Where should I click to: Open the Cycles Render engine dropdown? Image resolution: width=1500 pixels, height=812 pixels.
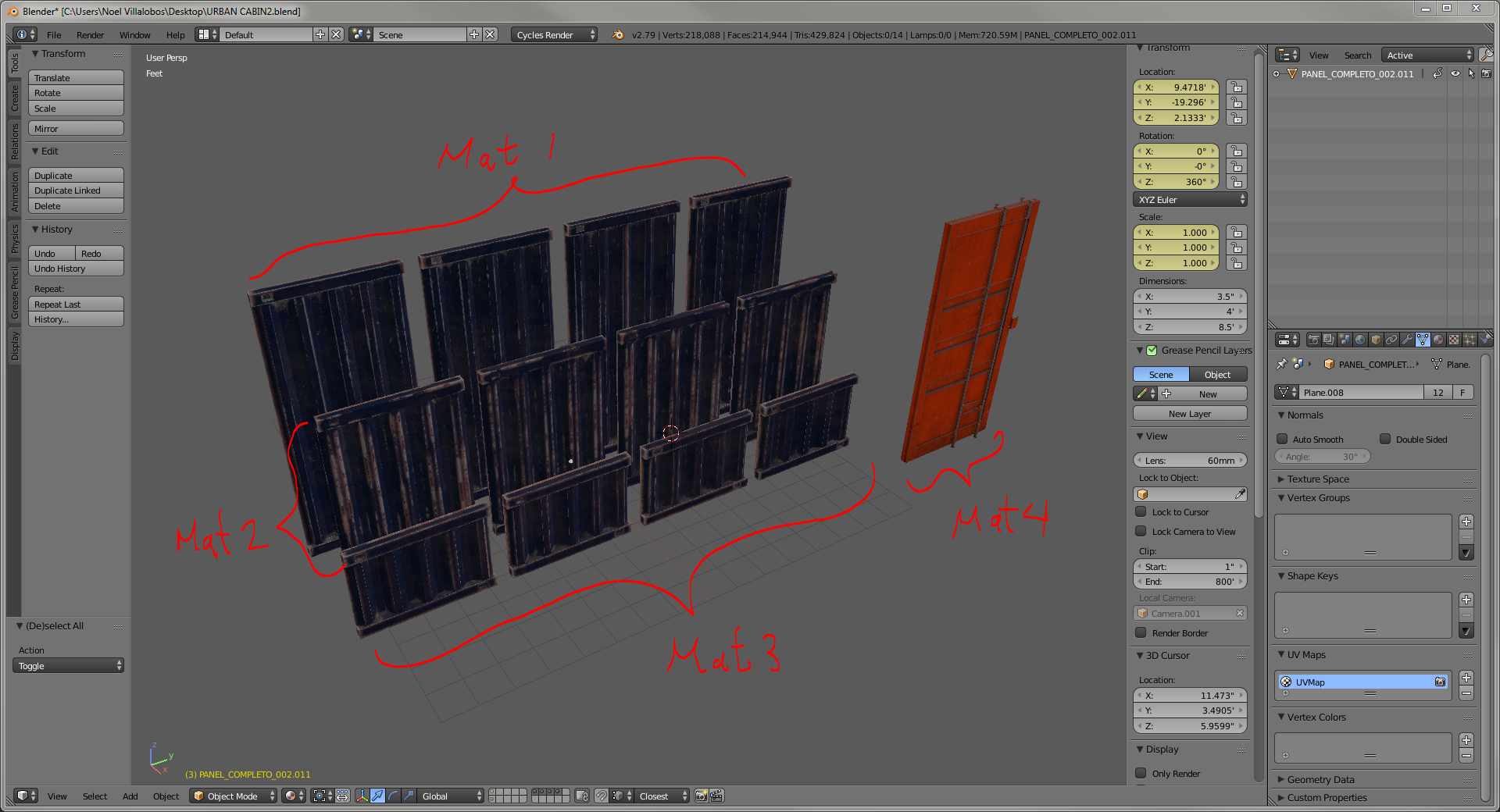[x=555, y=34]
